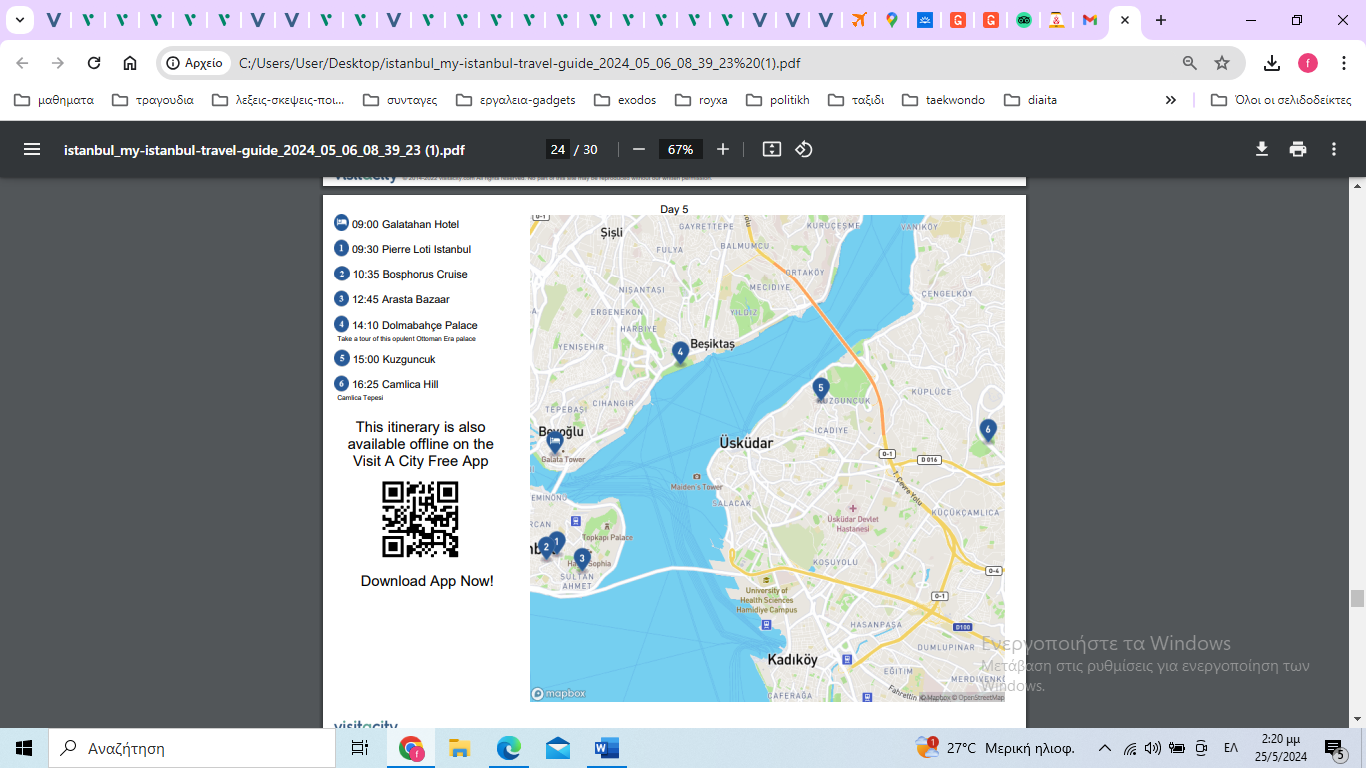Toggle fit to page button
This screenshot has height=768, width=1366.
point(771,149)
